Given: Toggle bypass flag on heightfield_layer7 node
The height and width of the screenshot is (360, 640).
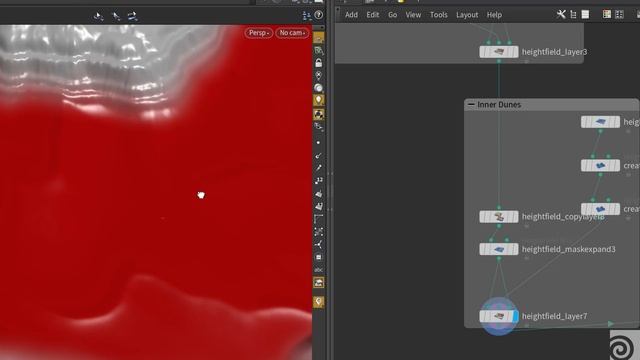Looking at the screenshot, I should (x=483, y=316).
